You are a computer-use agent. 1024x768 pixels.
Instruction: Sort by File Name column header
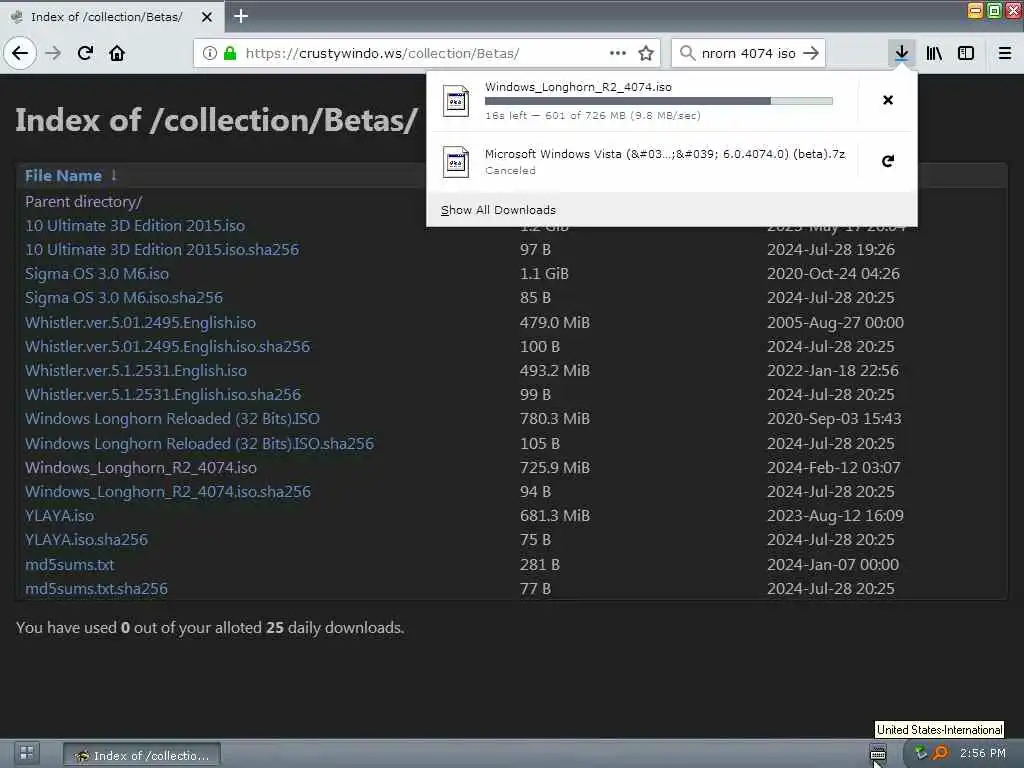point(63,176)
